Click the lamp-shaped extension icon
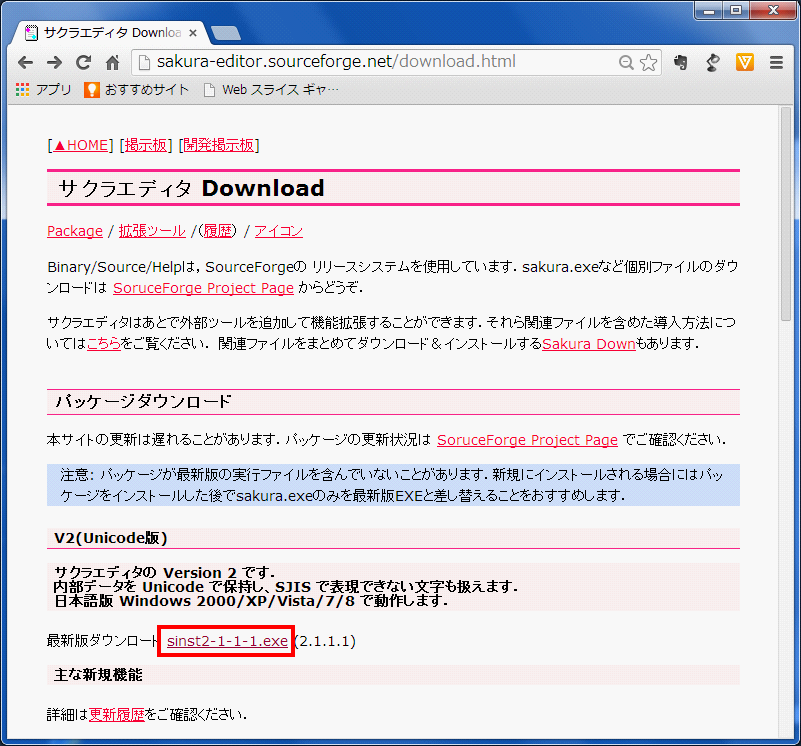The height and width of the screenshot is (746, 801). (x=713, y=62)
